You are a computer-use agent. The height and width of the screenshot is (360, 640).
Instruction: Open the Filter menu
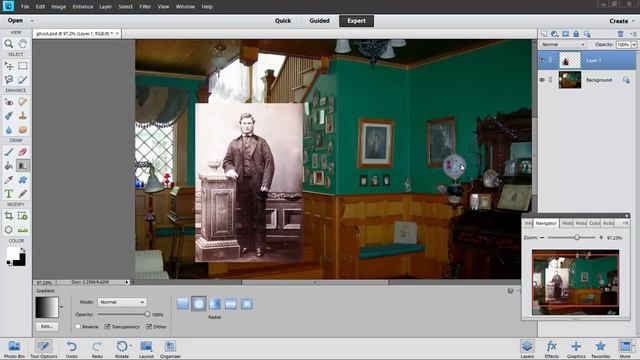coord(145,7)
